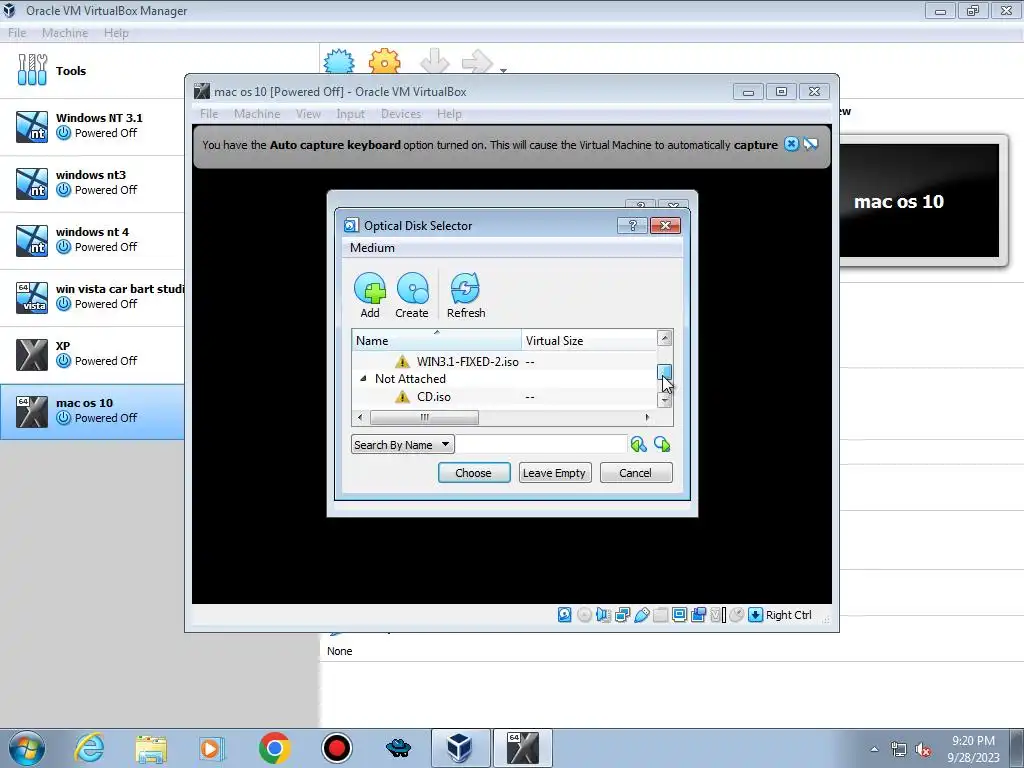Open the Manager window's Machine menu
The width and height of the screenshot is (1024, 768).
click(65, 33)
